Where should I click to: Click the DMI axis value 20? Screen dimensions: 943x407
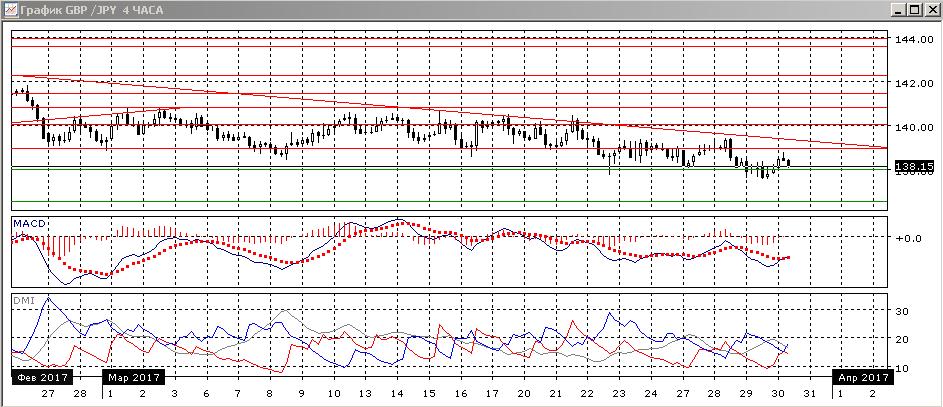tap(903, 340)
